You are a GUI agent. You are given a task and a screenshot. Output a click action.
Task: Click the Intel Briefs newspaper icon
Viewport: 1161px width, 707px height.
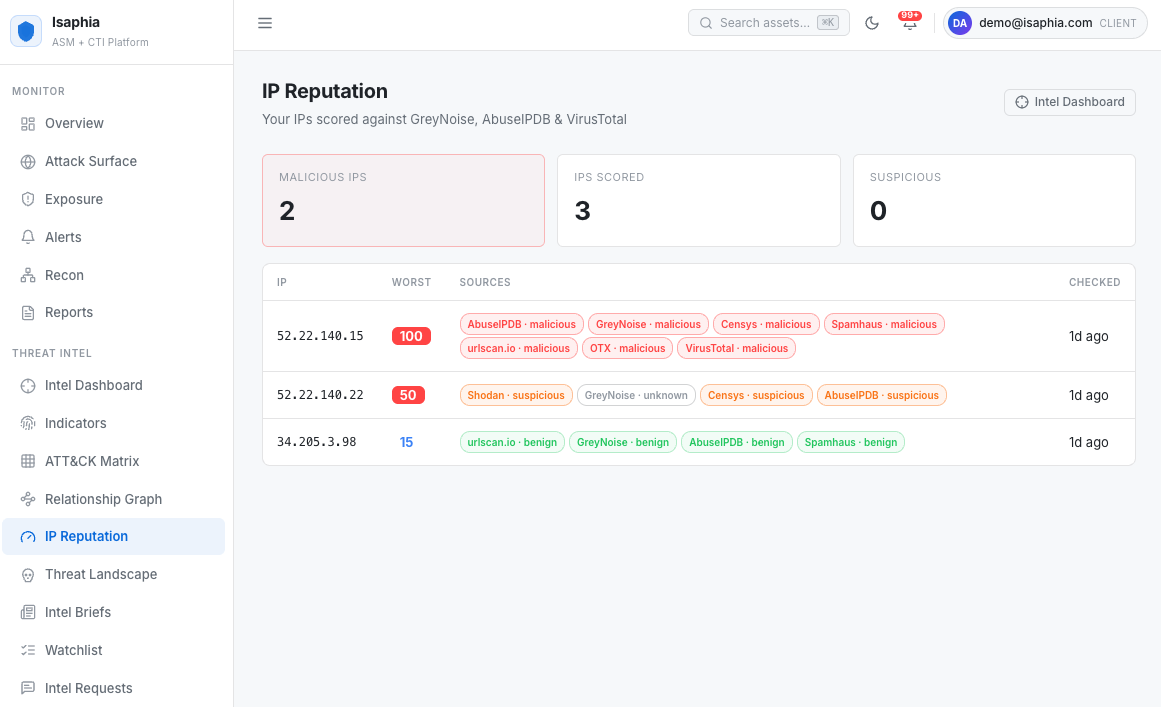click(28, 612)
